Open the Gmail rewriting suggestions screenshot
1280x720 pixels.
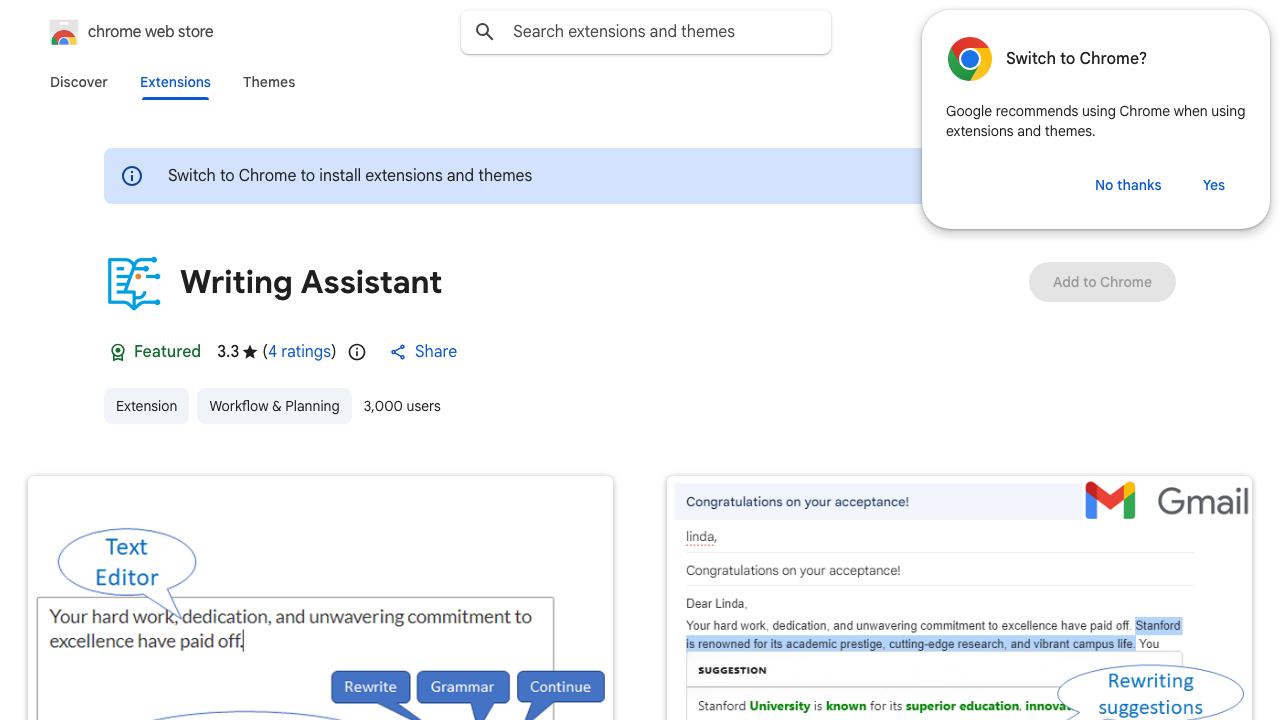pos(959,598)
